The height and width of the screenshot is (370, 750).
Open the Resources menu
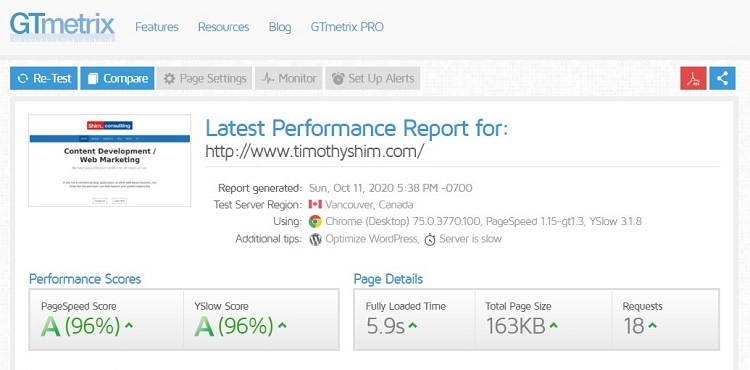[x=223, y=27]
